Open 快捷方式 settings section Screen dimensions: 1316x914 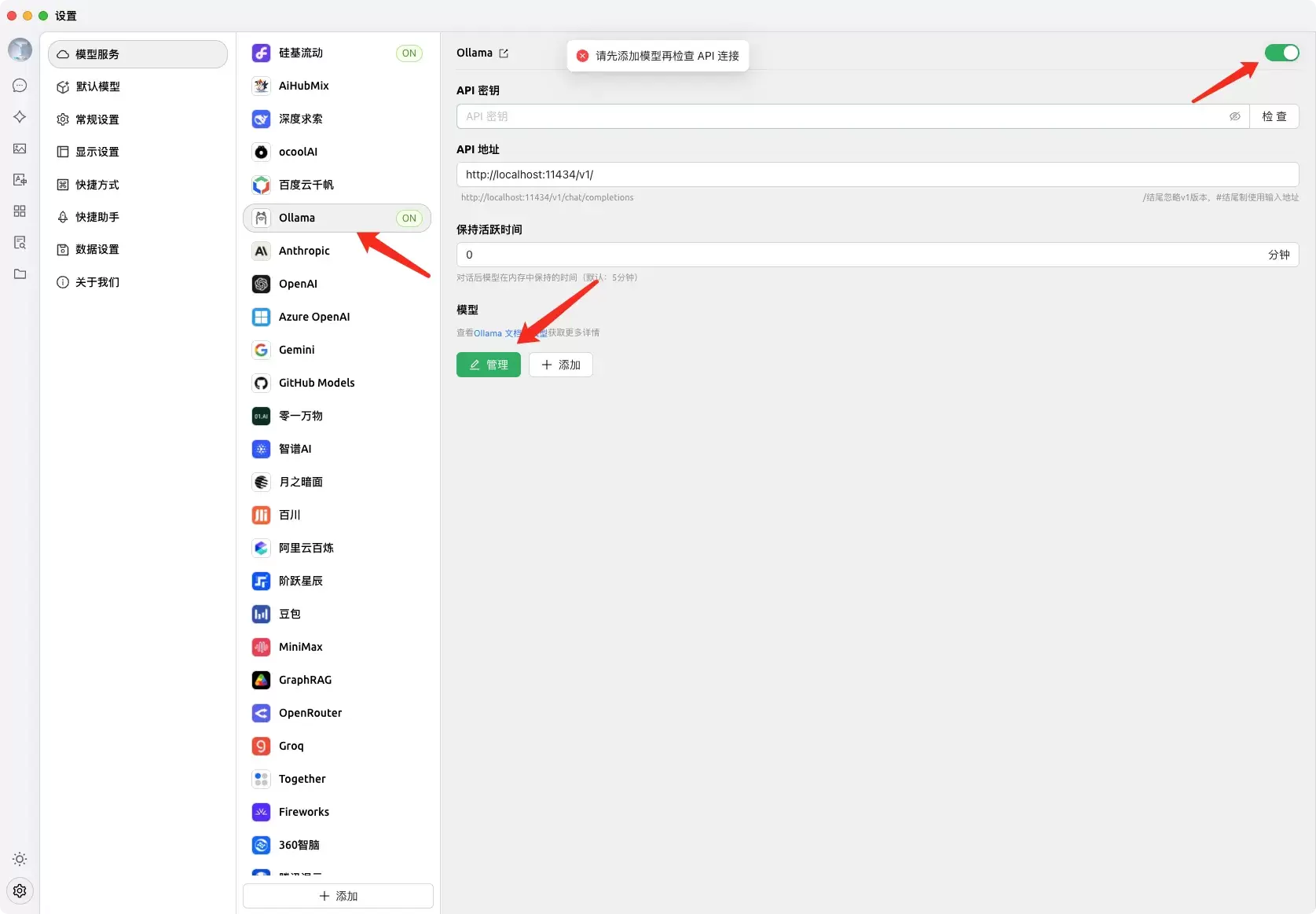point(137,185)
